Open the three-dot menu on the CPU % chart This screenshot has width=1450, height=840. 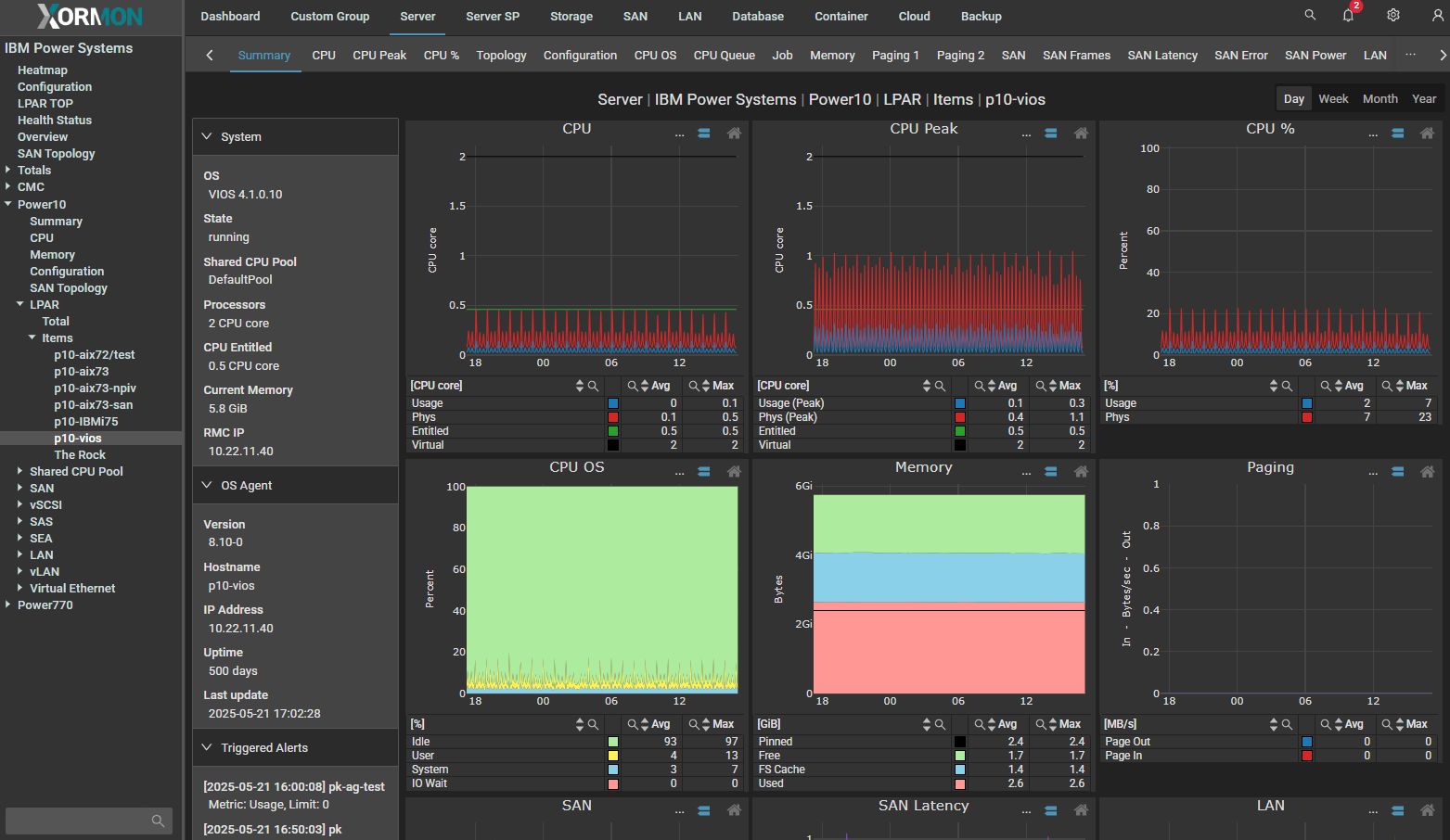1373,134
